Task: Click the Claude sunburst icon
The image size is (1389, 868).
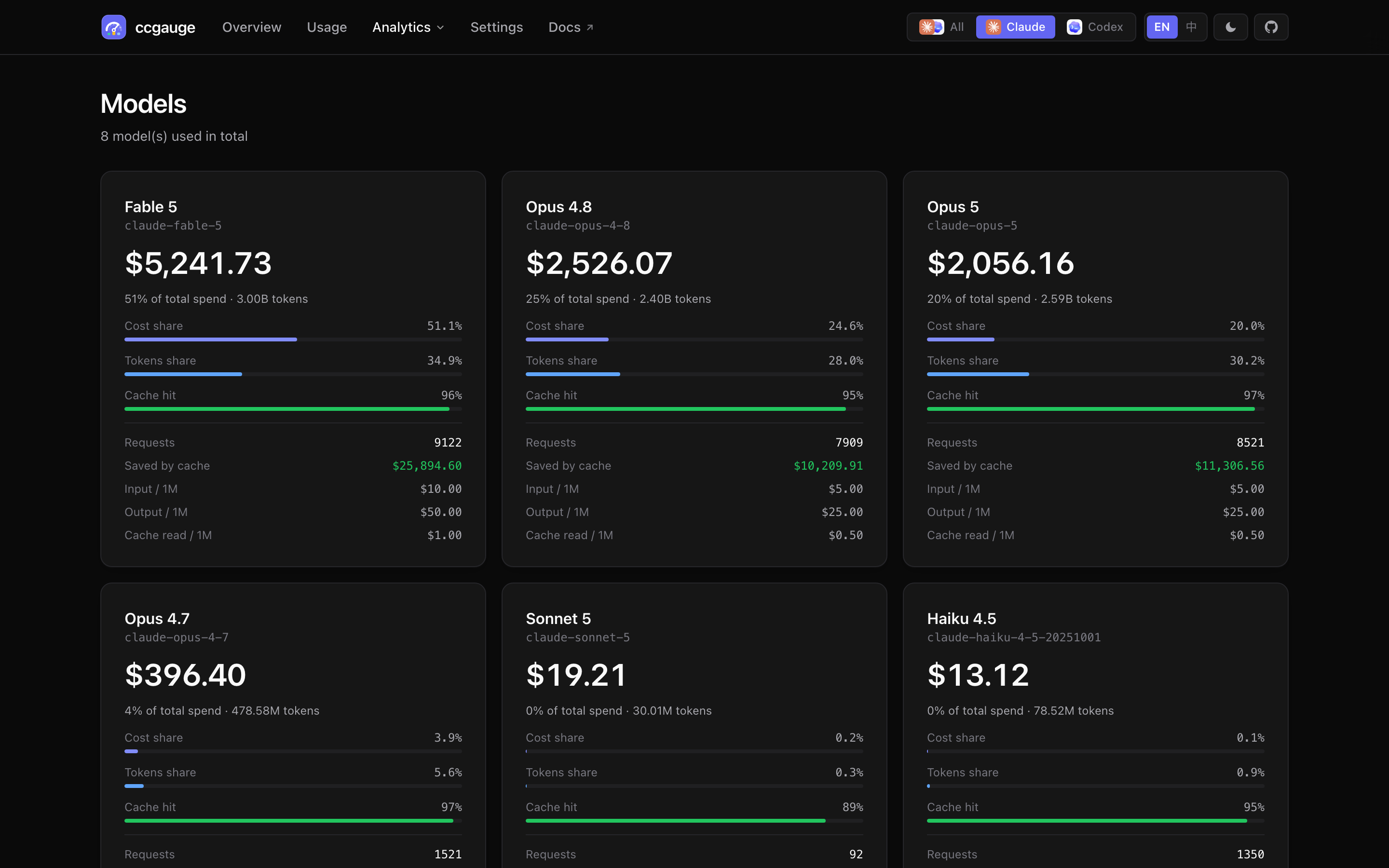Action: pos(994,27)
